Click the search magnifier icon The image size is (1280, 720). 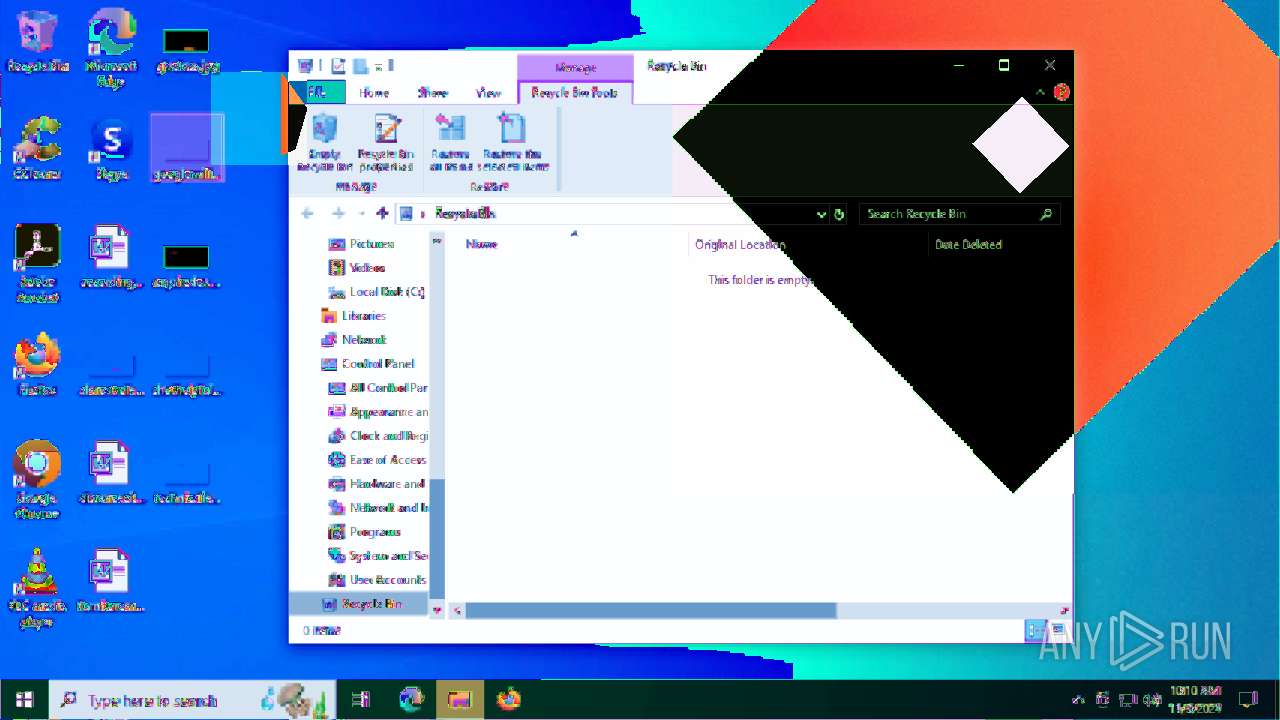coord(1046,214)
